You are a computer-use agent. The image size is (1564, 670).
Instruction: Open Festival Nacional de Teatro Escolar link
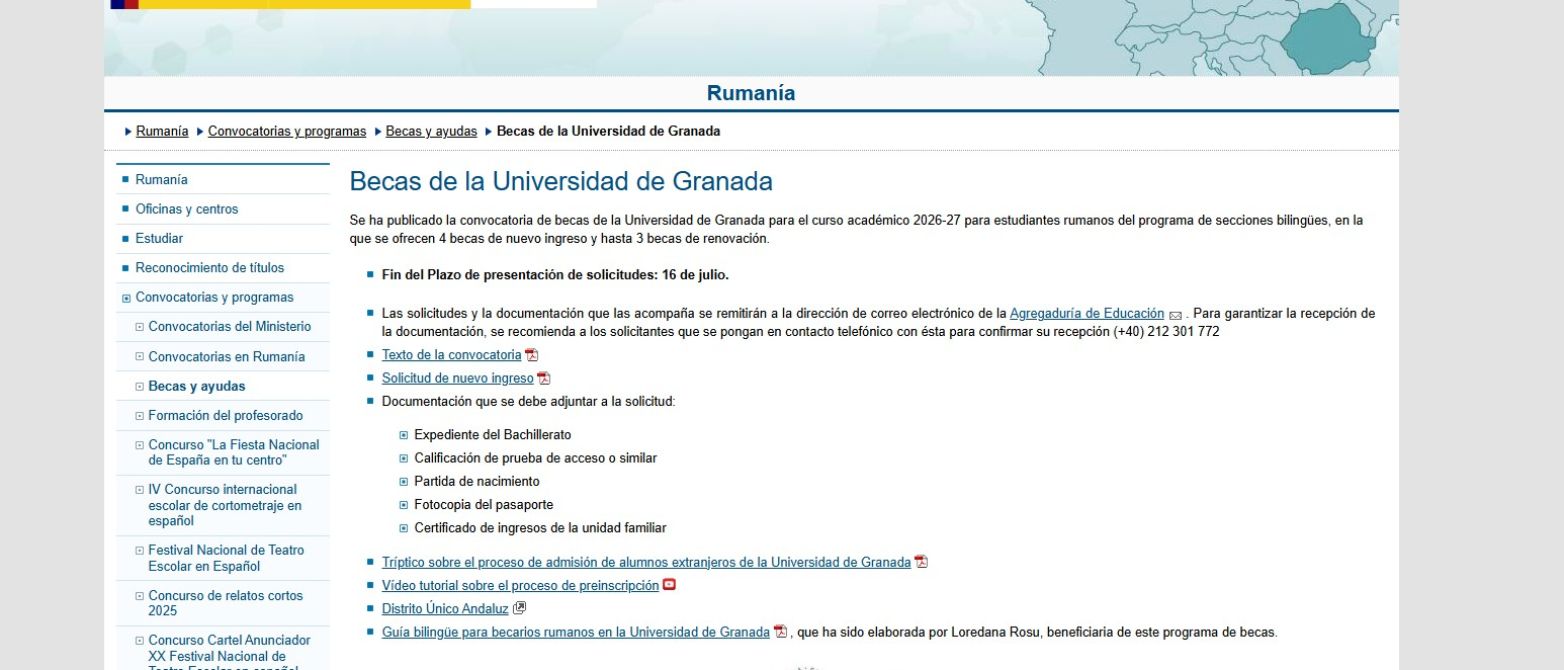click(226, 558)
